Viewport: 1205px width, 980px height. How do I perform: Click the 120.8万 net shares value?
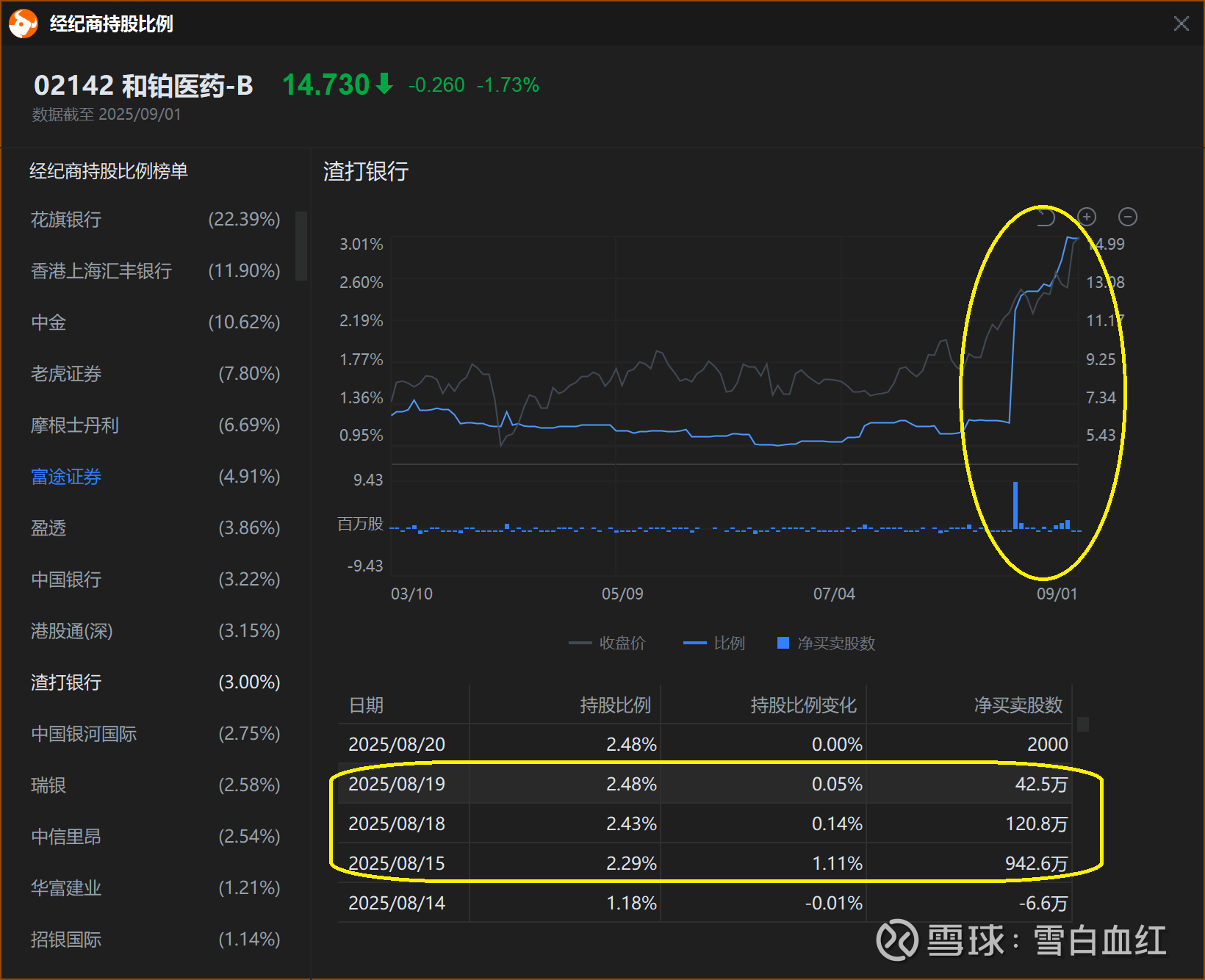[x=1037, y=824]
